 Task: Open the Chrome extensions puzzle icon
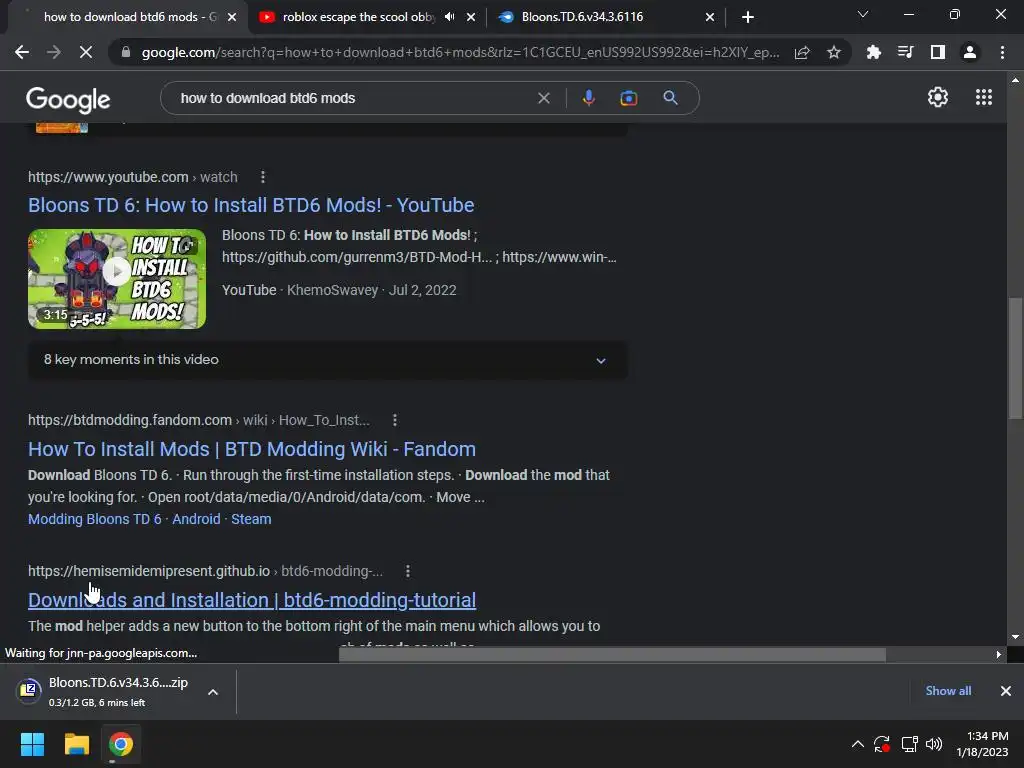(873, 52)
